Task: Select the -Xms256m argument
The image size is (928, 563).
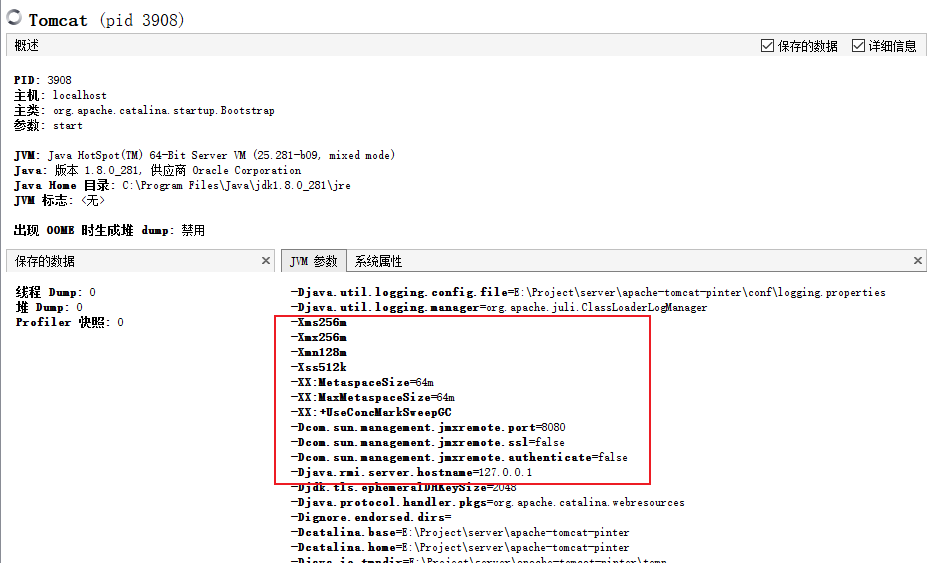Action: point(318,322)
